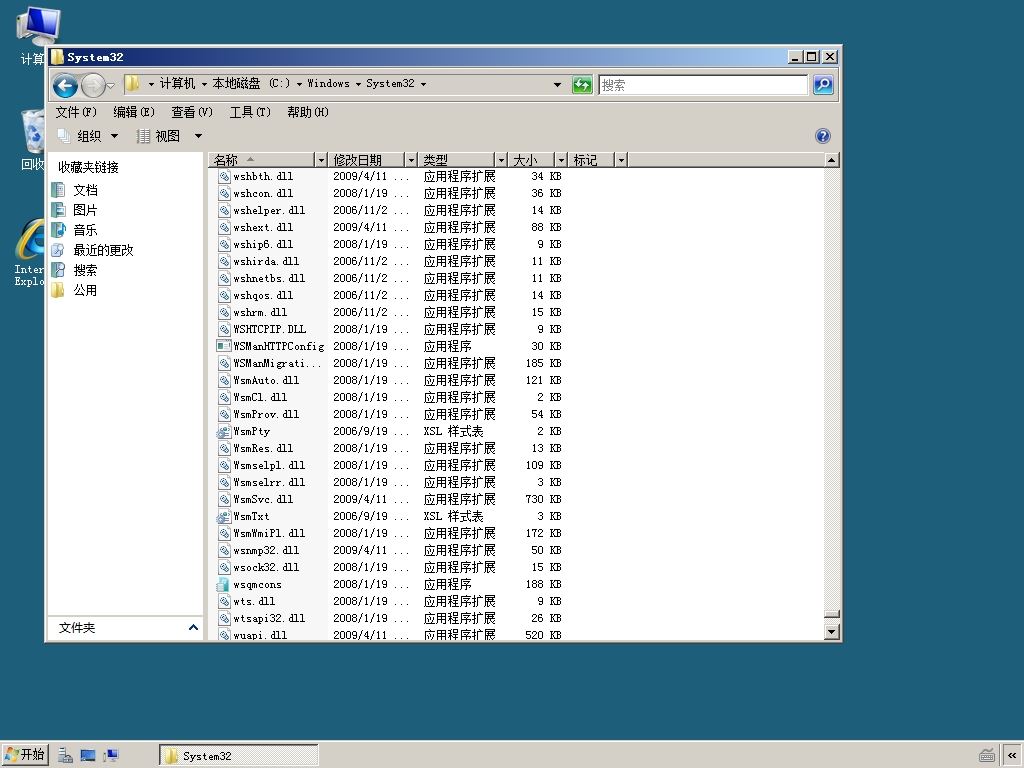Open the 编辑(E) menu
The width and height of the screenshot is (1024, 768).
pyautogui.click(x=134, y=112)
